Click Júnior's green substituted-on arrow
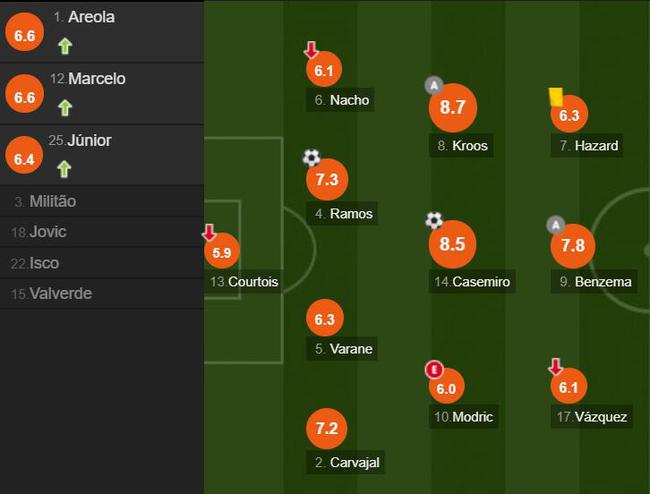 [64, 169]
